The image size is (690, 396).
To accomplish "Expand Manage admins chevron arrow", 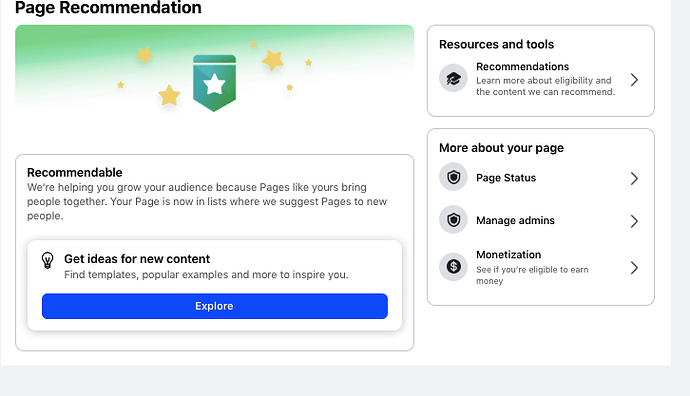I will click(634, 221).
